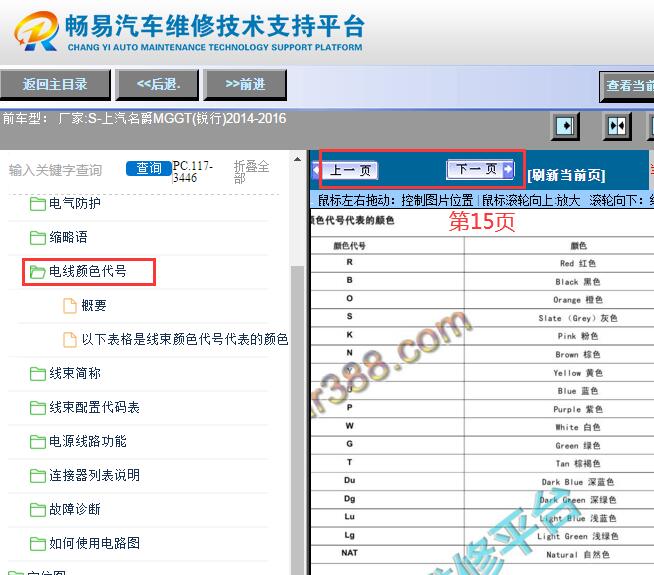The image size is (654, 575).
Task: Click the Slate (Grey) 灰色 cell
Action: click(578, 318)
